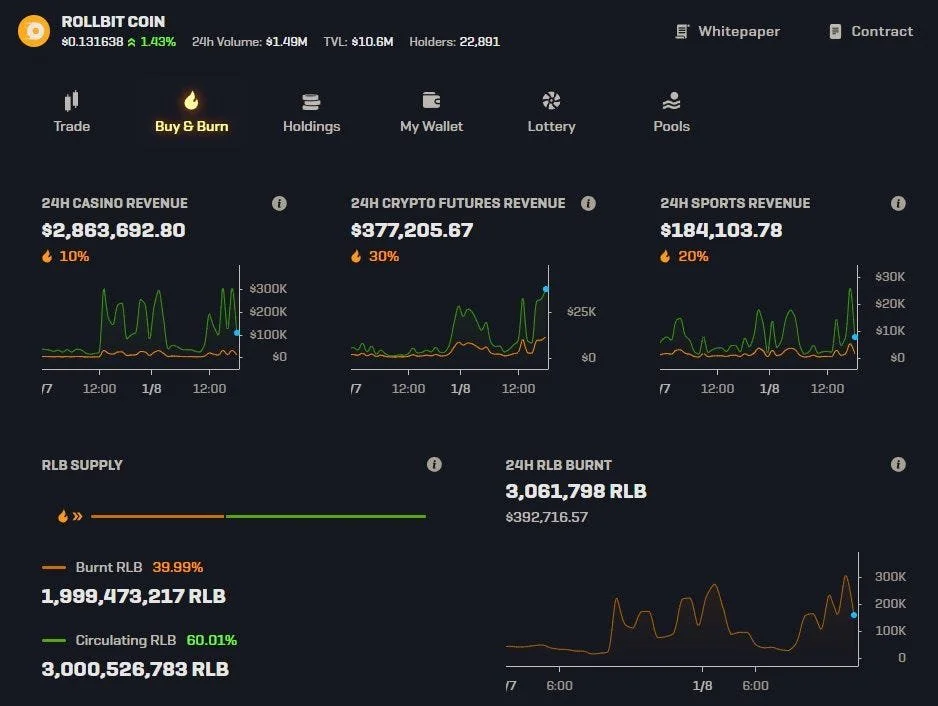Open the Whitepaper link
938x706 pixels.
tap(728, 31)
